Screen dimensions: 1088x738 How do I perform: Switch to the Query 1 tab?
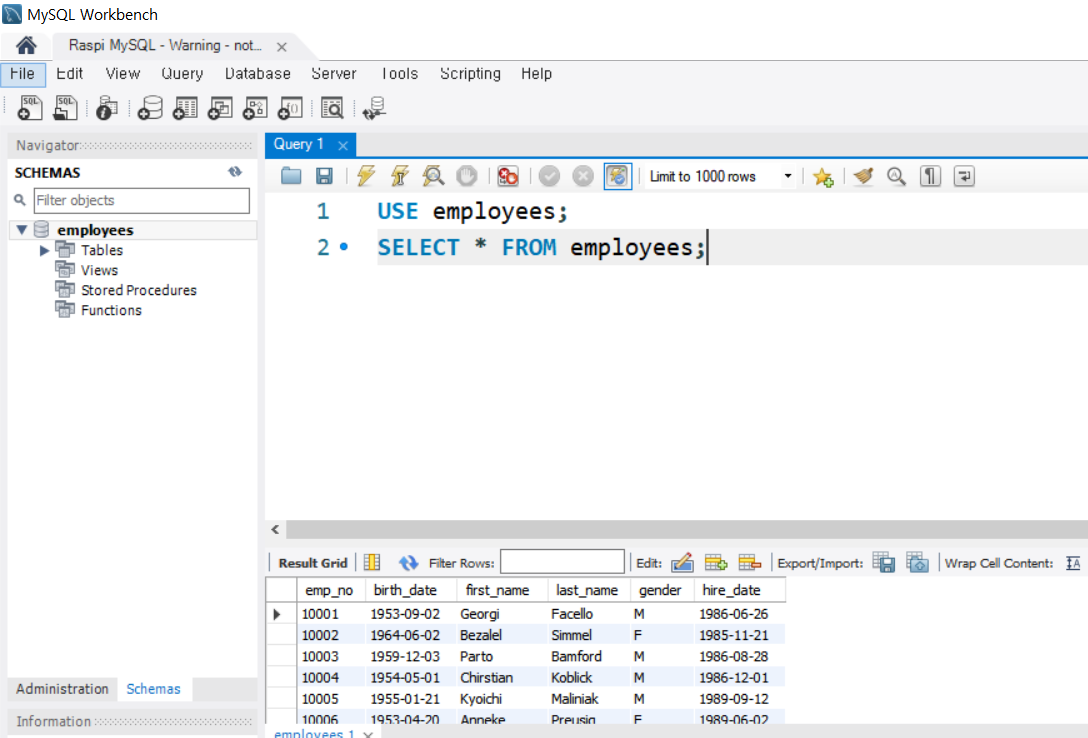click(299, 144)
